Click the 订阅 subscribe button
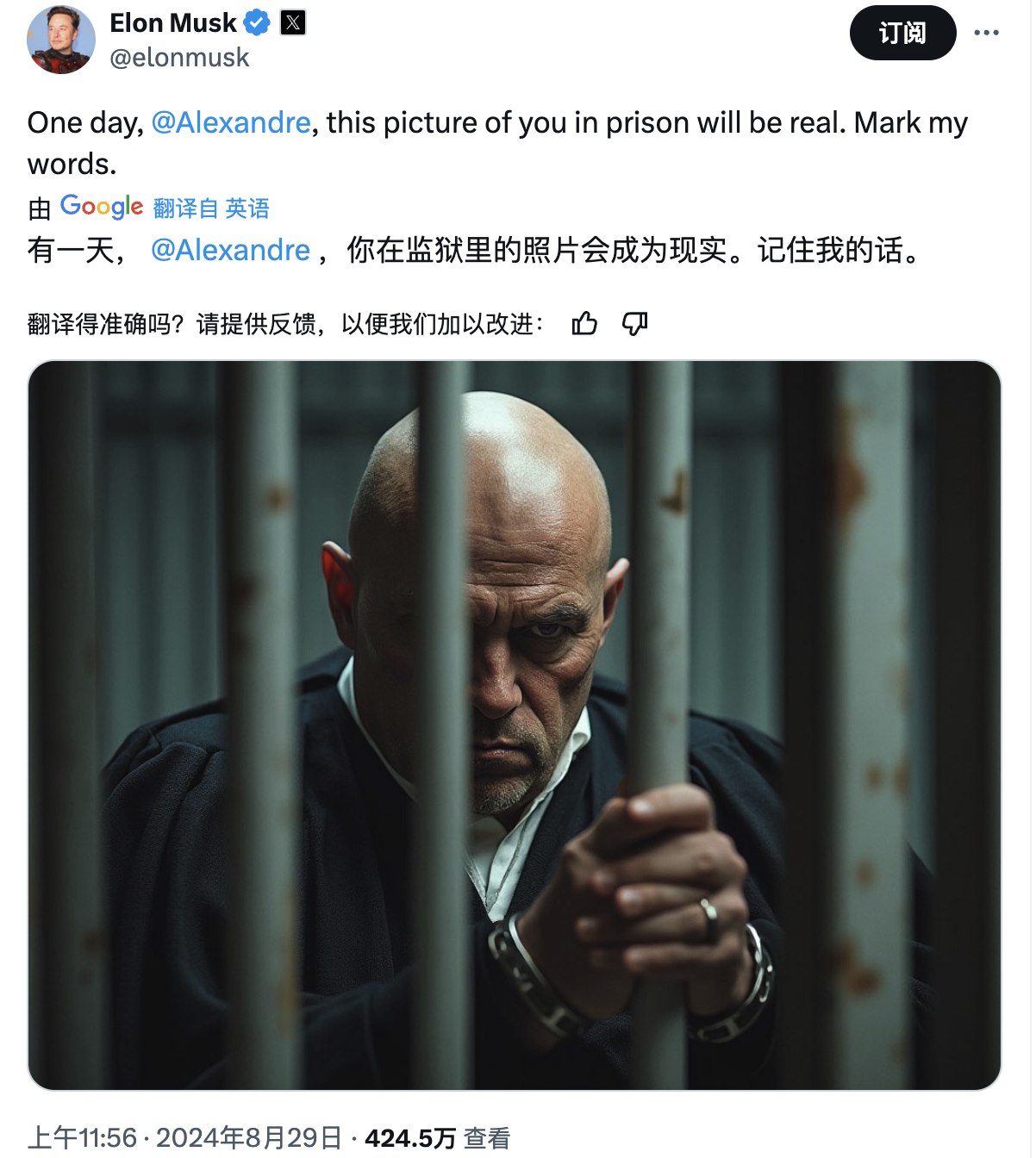Screen dimensions: 1036x1158 [x=902, y=33]
